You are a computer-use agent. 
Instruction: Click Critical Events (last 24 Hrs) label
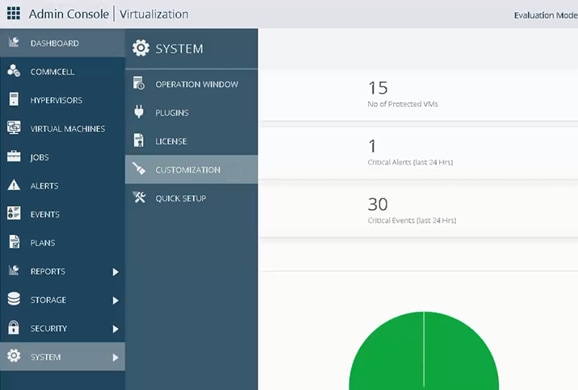(412, 220)
